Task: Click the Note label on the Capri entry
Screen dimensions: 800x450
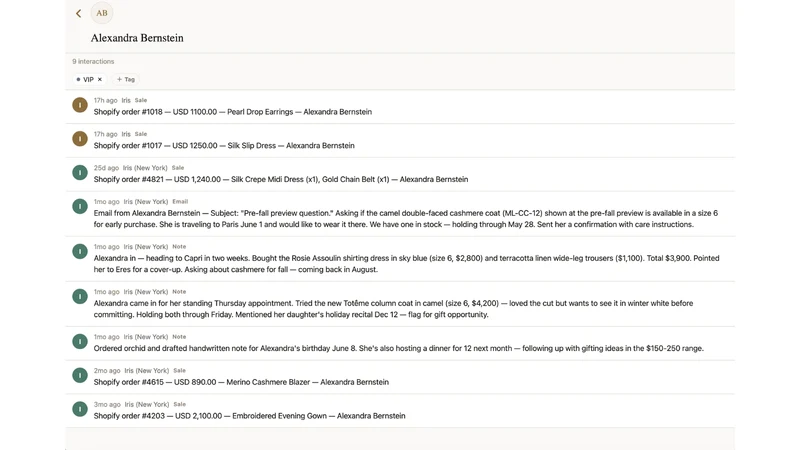Action: click(179, 246)
